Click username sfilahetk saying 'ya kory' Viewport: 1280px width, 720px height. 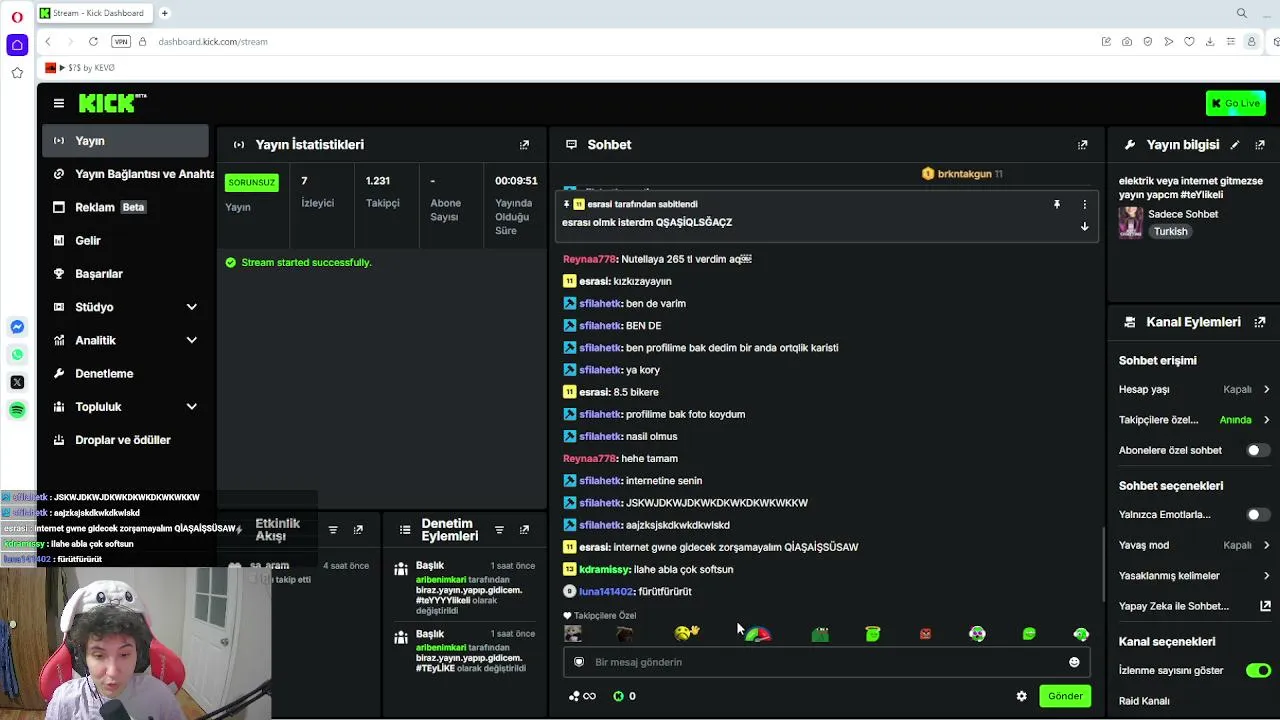coord(600,370)
